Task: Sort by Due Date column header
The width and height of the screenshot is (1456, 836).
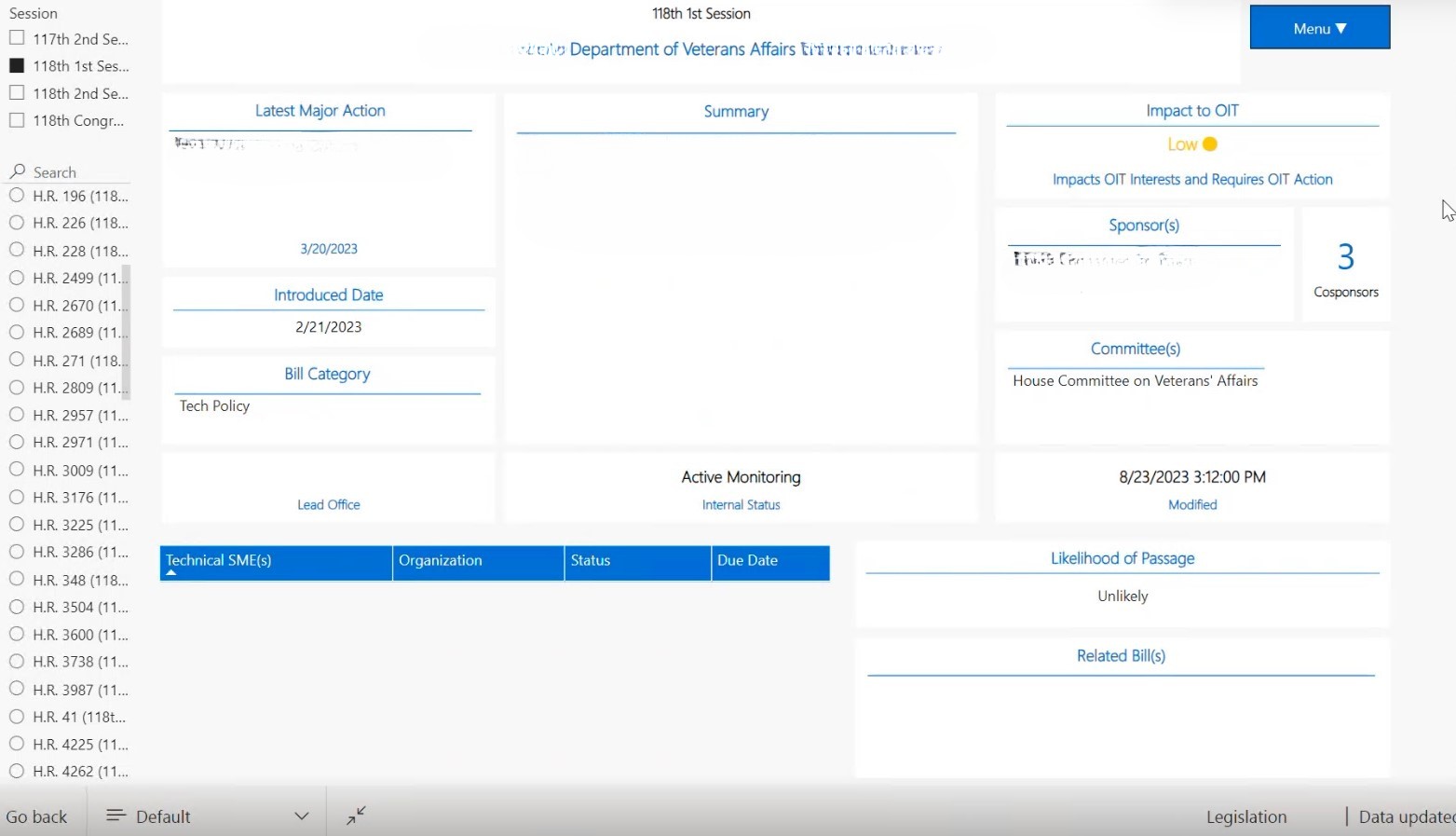Action: (770, 562)
